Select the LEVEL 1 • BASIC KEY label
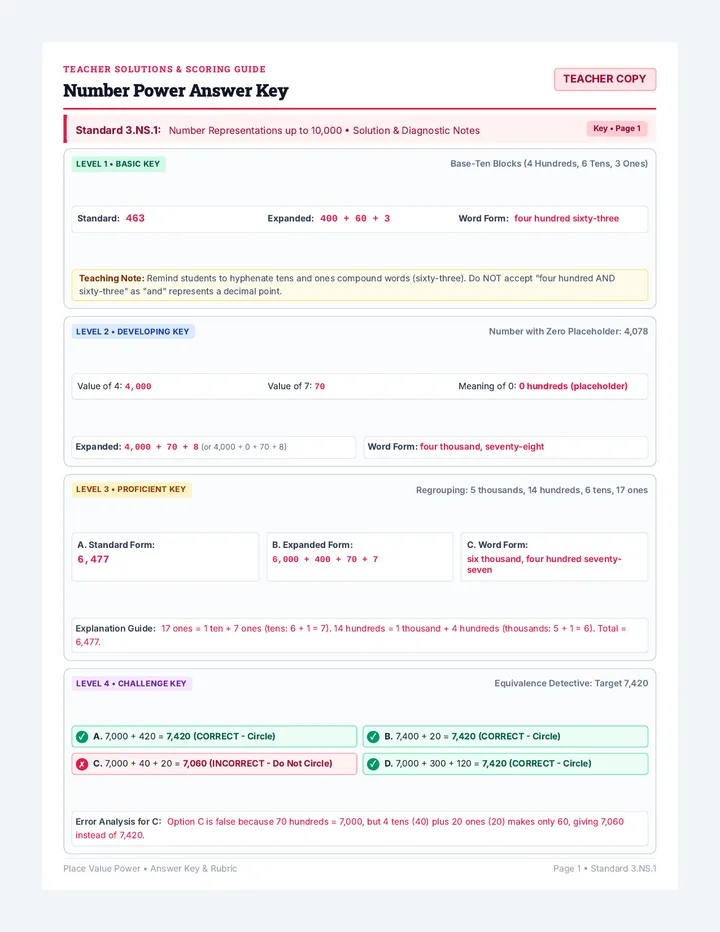 118,164
